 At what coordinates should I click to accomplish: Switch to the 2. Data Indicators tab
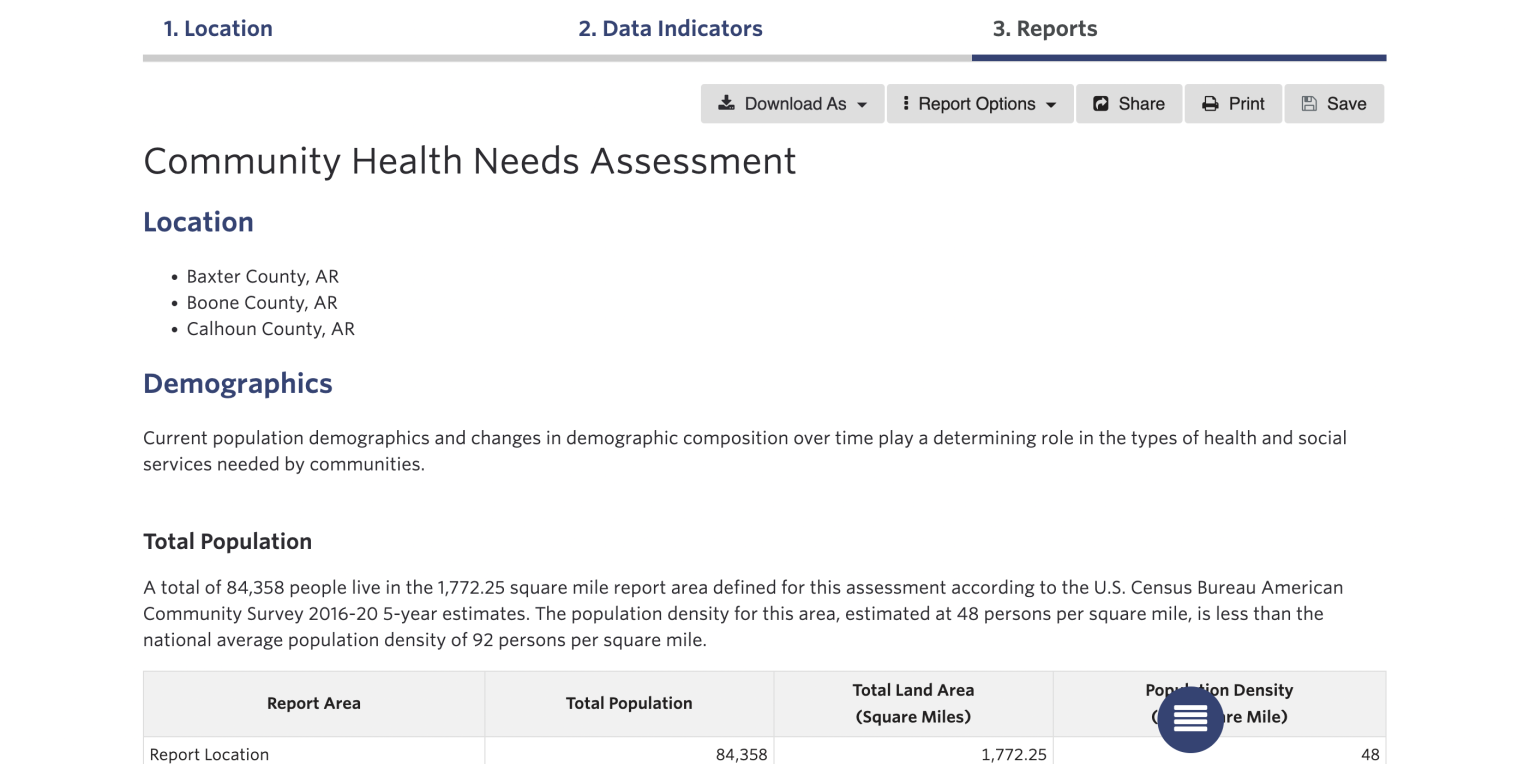click(x=670, y=29)
